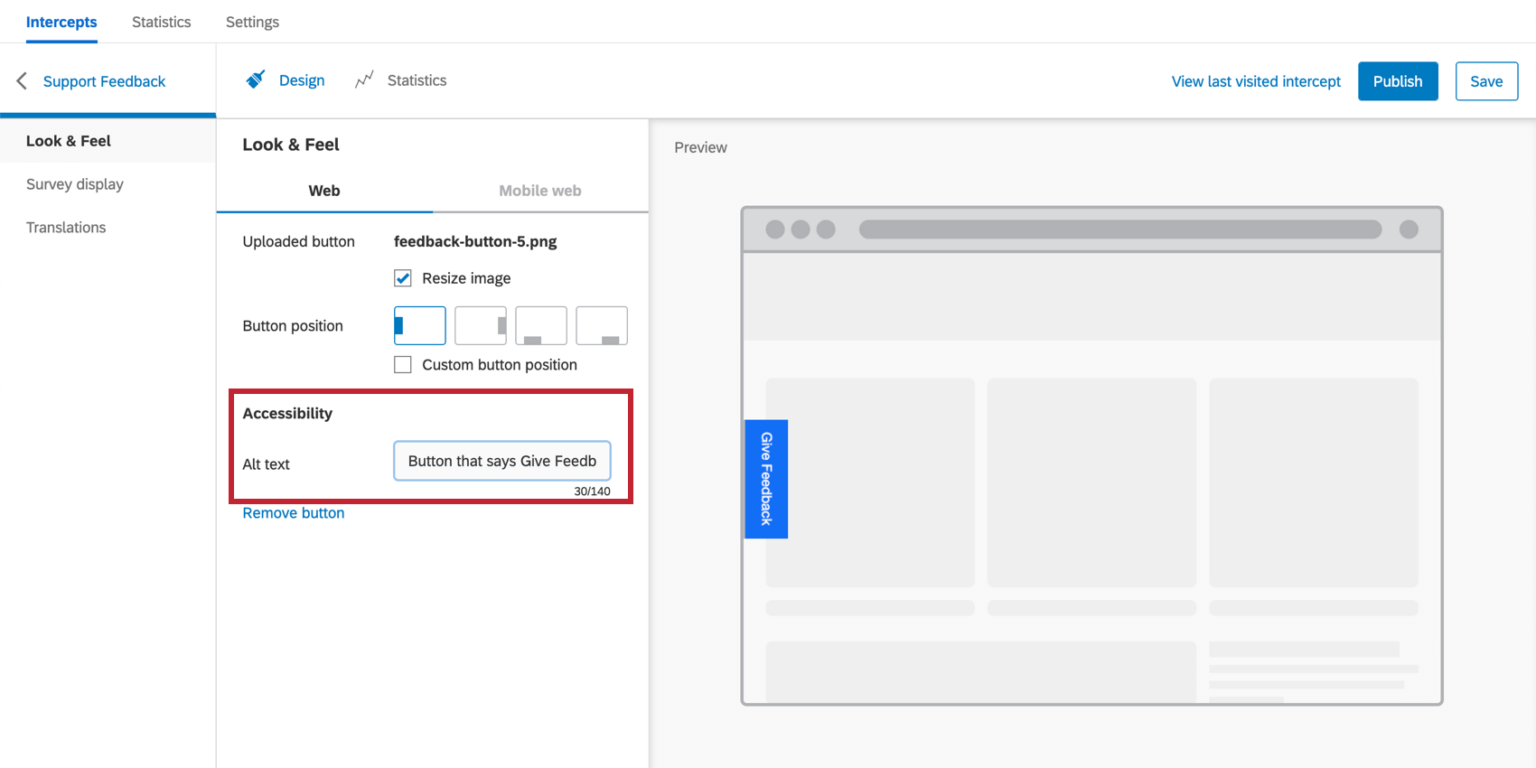Select the right-side button position icon
Viewport: 1536px width, 768px height.
(x=480, y=326)
